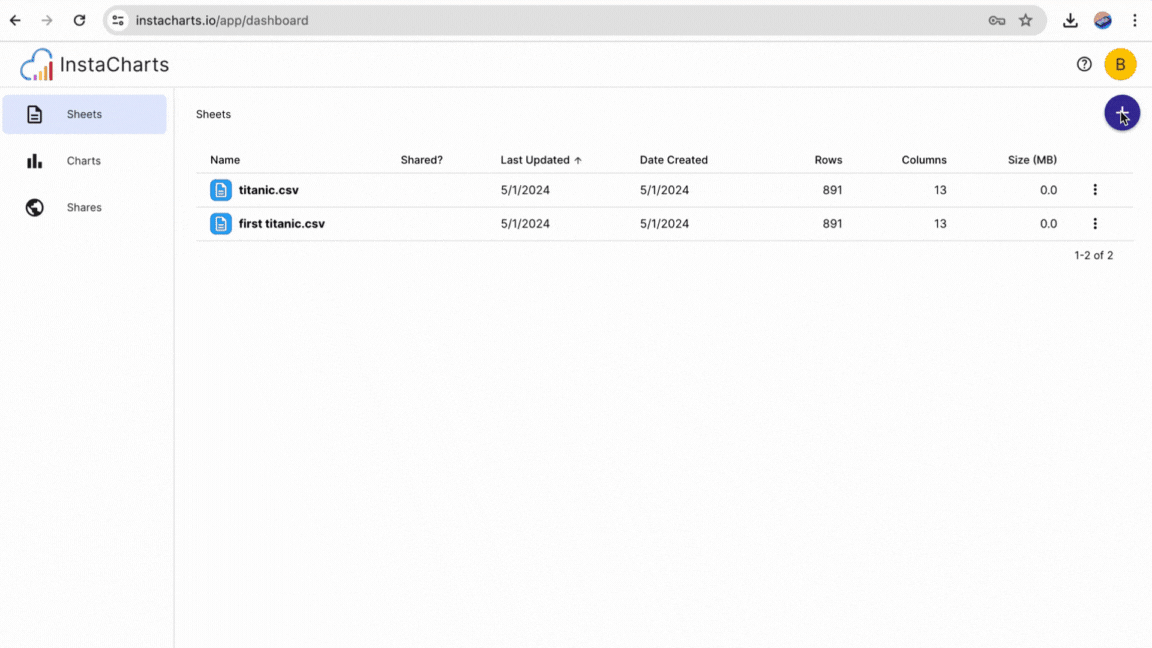Click the InstaCharts cloud logo

pyautogui.click(x=37, y=65)
